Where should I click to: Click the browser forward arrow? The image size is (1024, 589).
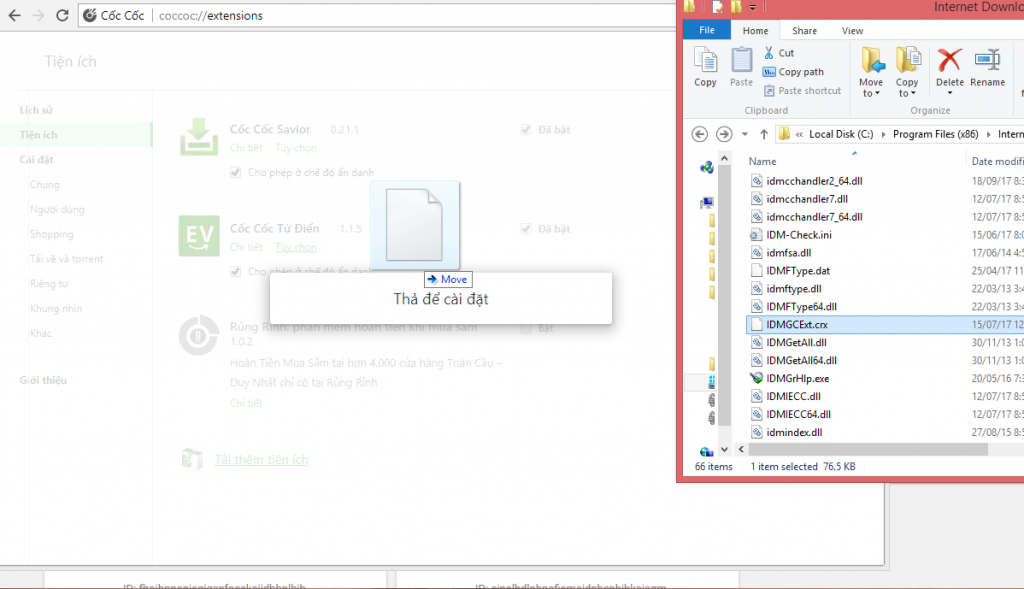(39, 15)
